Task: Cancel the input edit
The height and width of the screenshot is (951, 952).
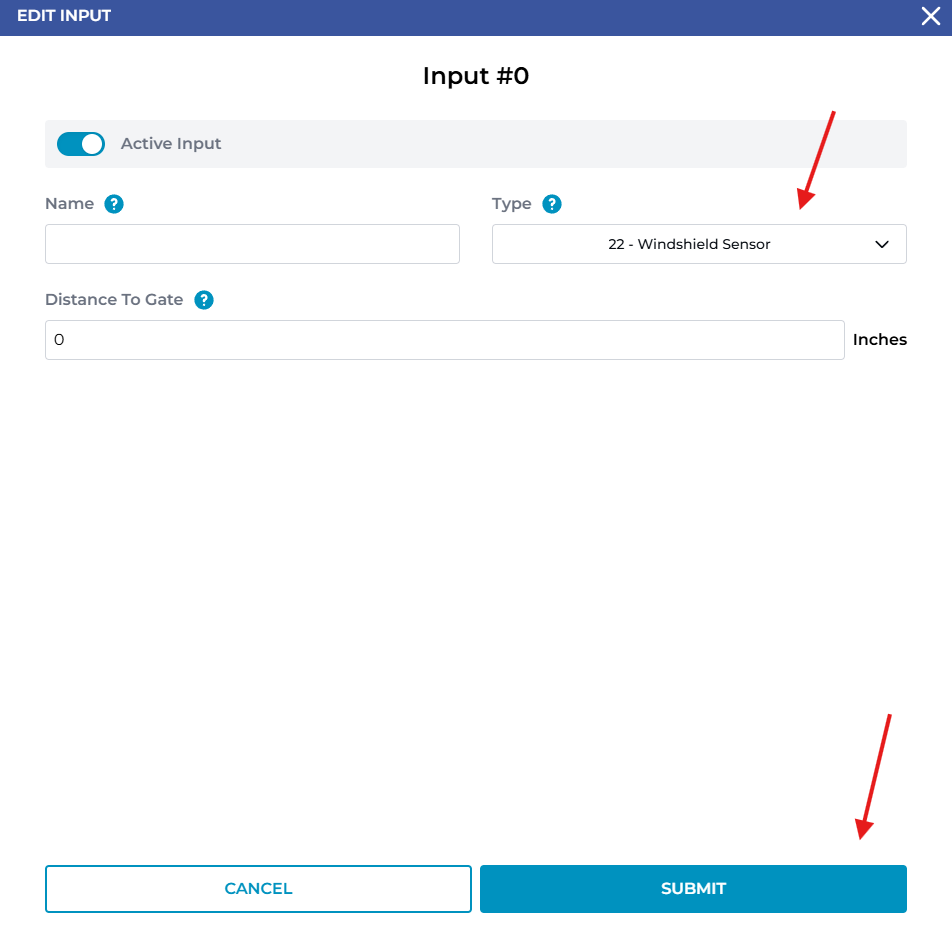Action: pos(258,889)
